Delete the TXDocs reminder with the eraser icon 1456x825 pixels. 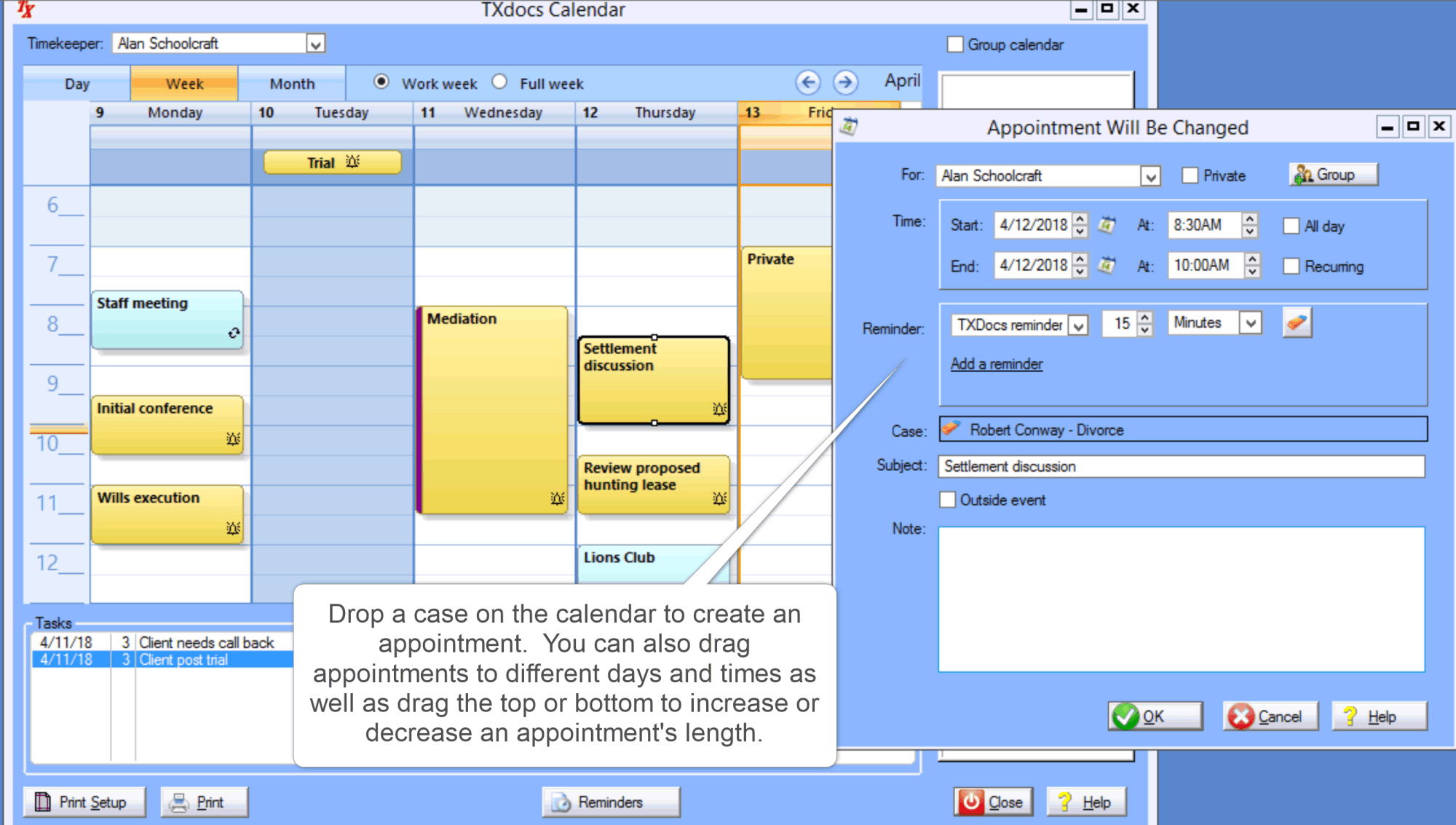(1297, 322)
